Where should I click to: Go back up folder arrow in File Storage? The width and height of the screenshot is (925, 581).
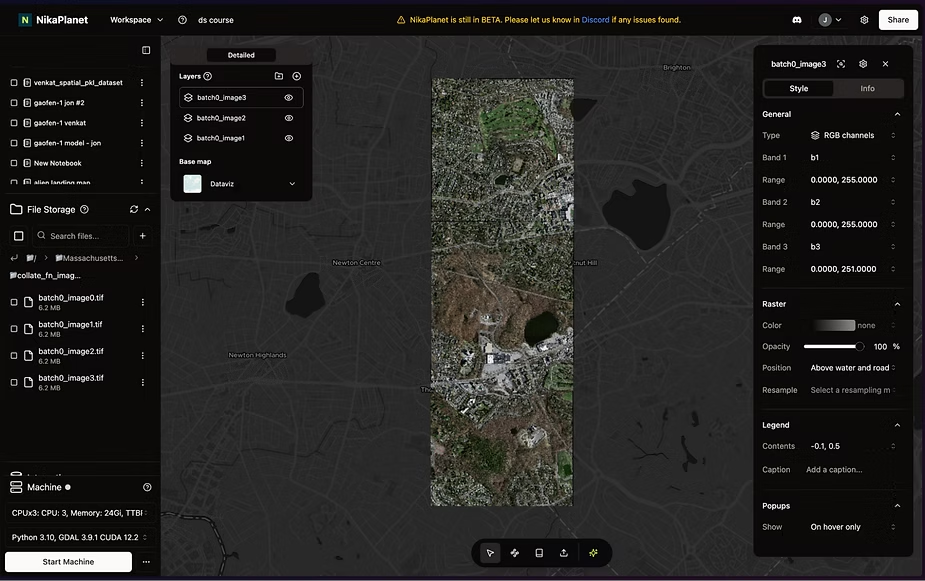[x=14, y=258]
